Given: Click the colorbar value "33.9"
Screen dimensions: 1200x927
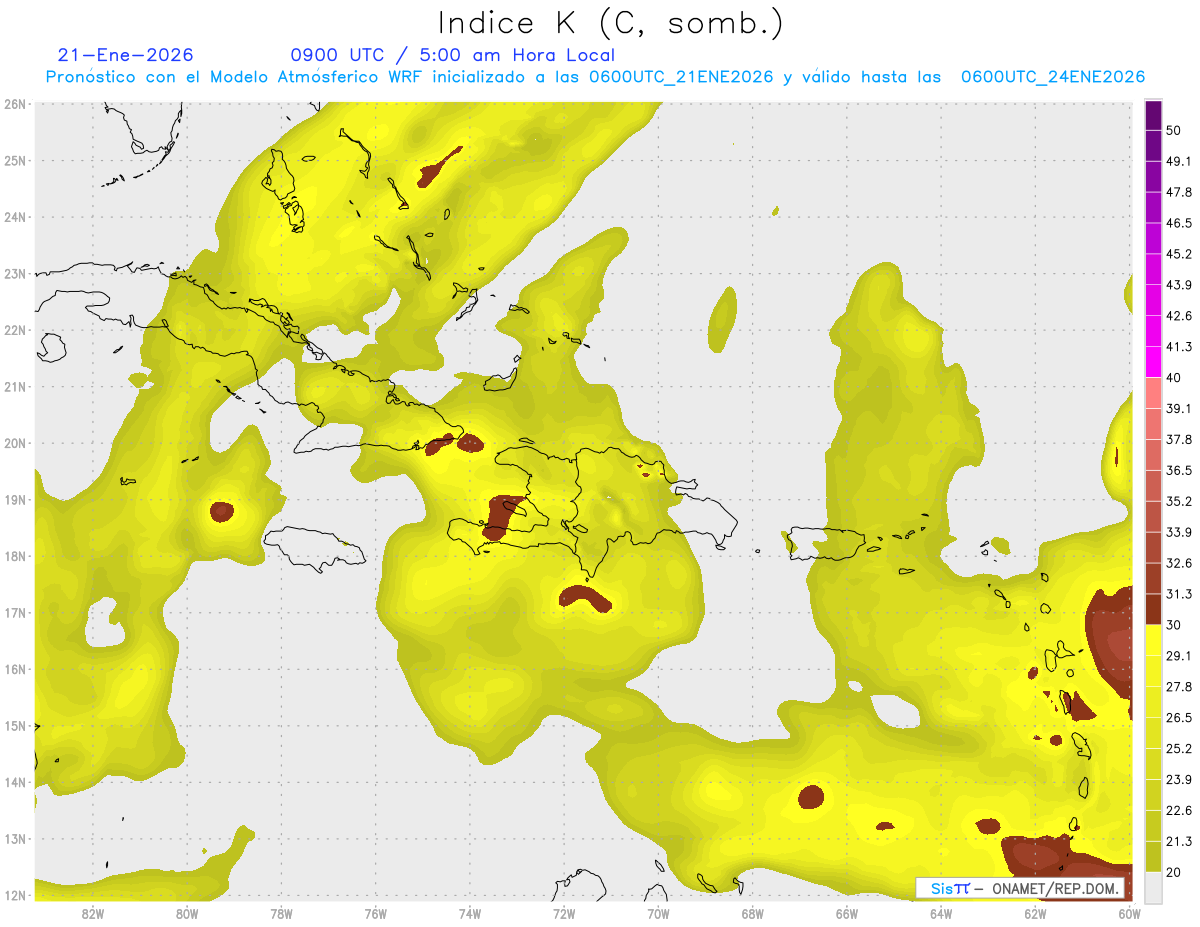Looking at the screenshot, I should tap(1178, 532).
